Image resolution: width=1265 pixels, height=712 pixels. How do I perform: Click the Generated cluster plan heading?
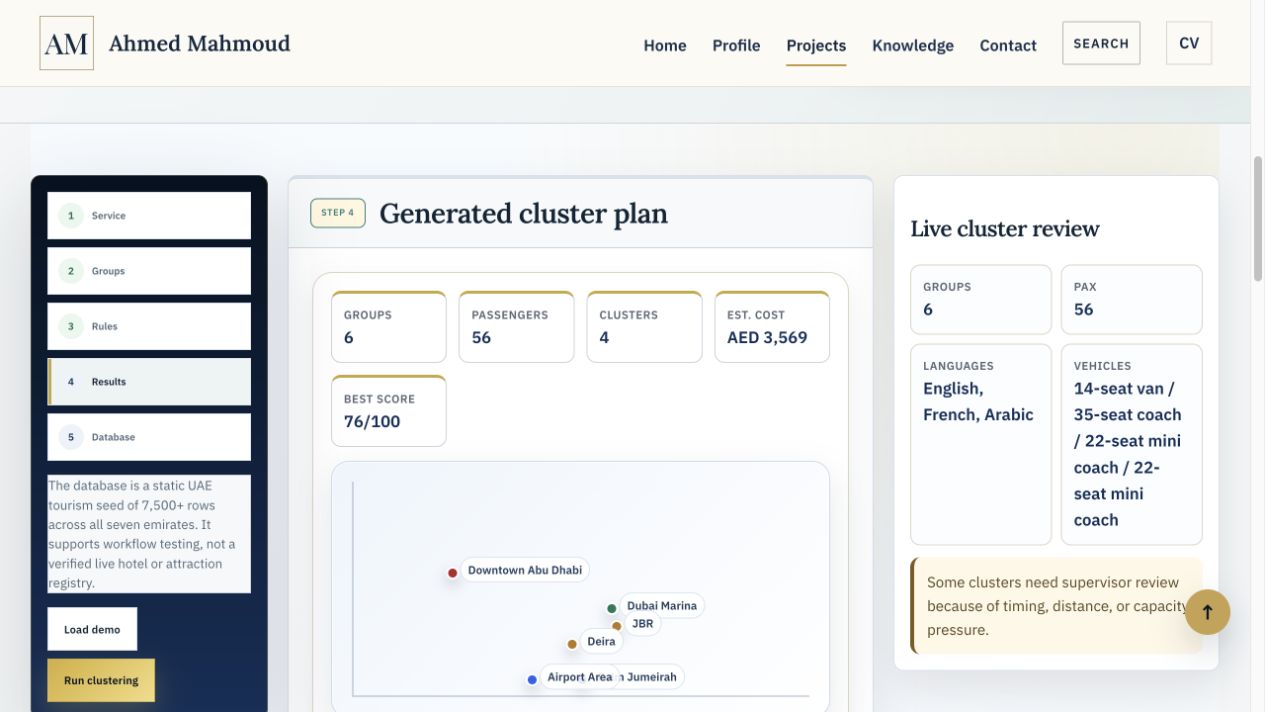pyautogui.click(x=523, y=213)
